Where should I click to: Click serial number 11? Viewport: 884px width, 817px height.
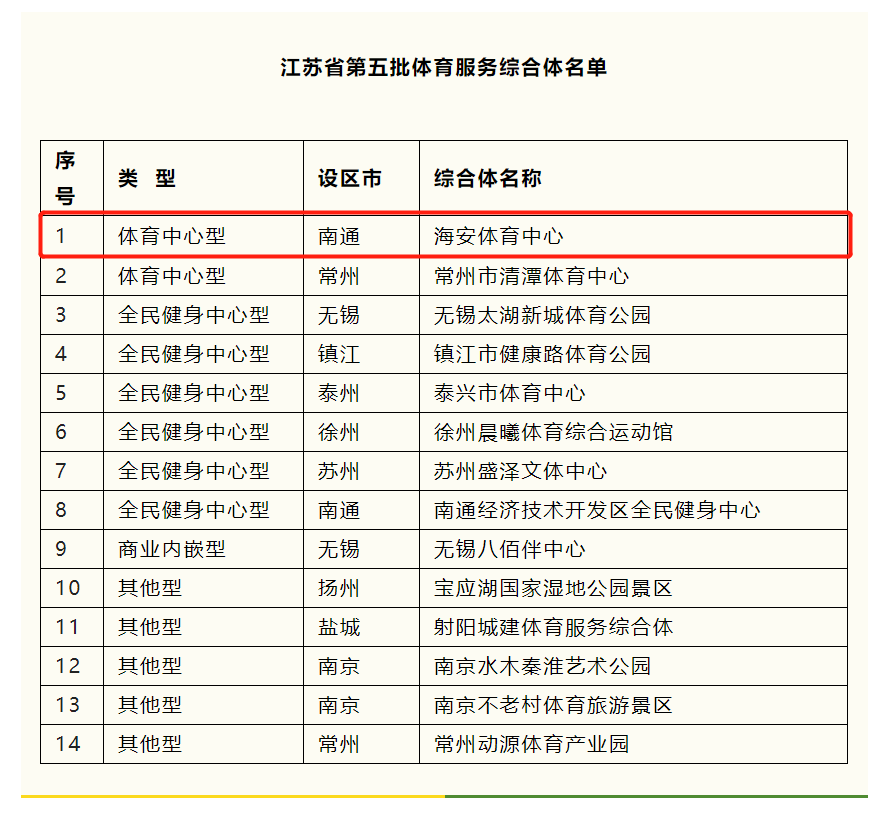click(x=67, y=626)
